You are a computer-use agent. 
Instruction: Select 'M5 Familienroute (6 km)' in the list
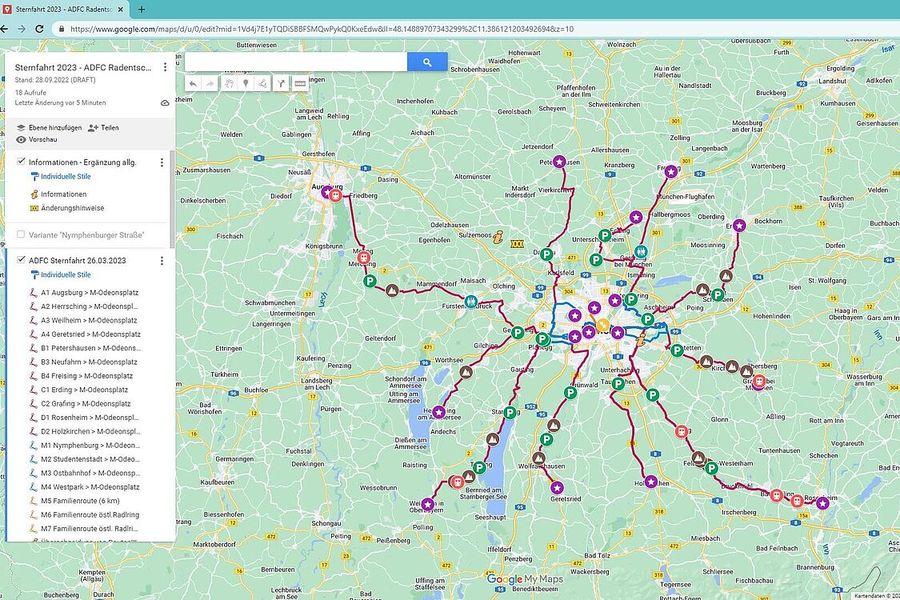[75, 501]
